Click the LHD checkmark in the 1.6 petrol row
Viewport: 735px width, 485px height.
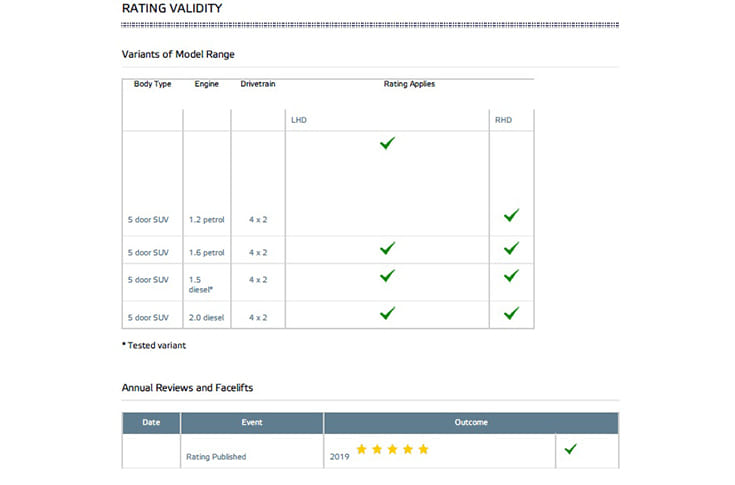click(387, 248)
